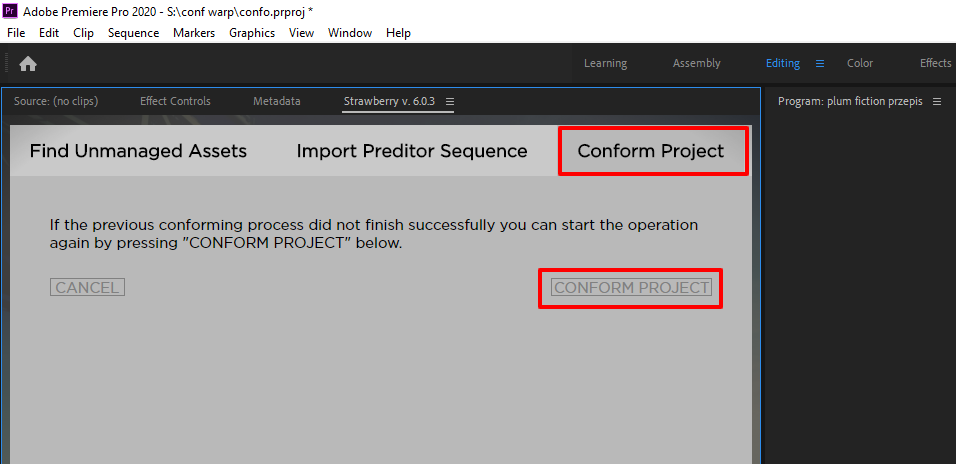Click the Home icon
The image size is (956, 464).
(28, 64)
